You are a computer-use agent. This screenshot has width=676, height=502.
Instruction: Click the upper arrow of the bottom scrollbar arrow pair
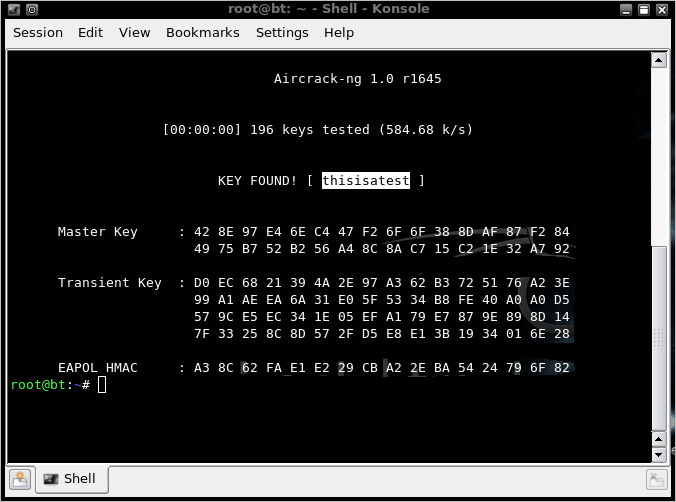tap(658, 439)
